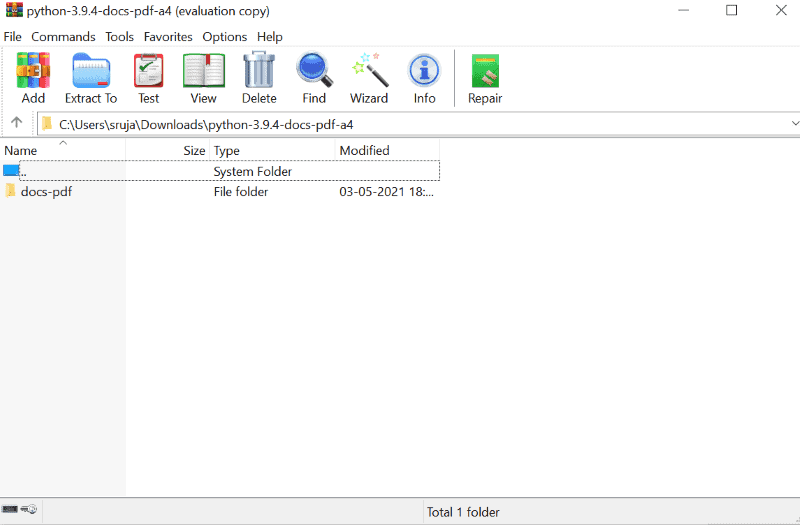Click the 'System Folder' type cell
800x525 pixels.
coord(253,171)
